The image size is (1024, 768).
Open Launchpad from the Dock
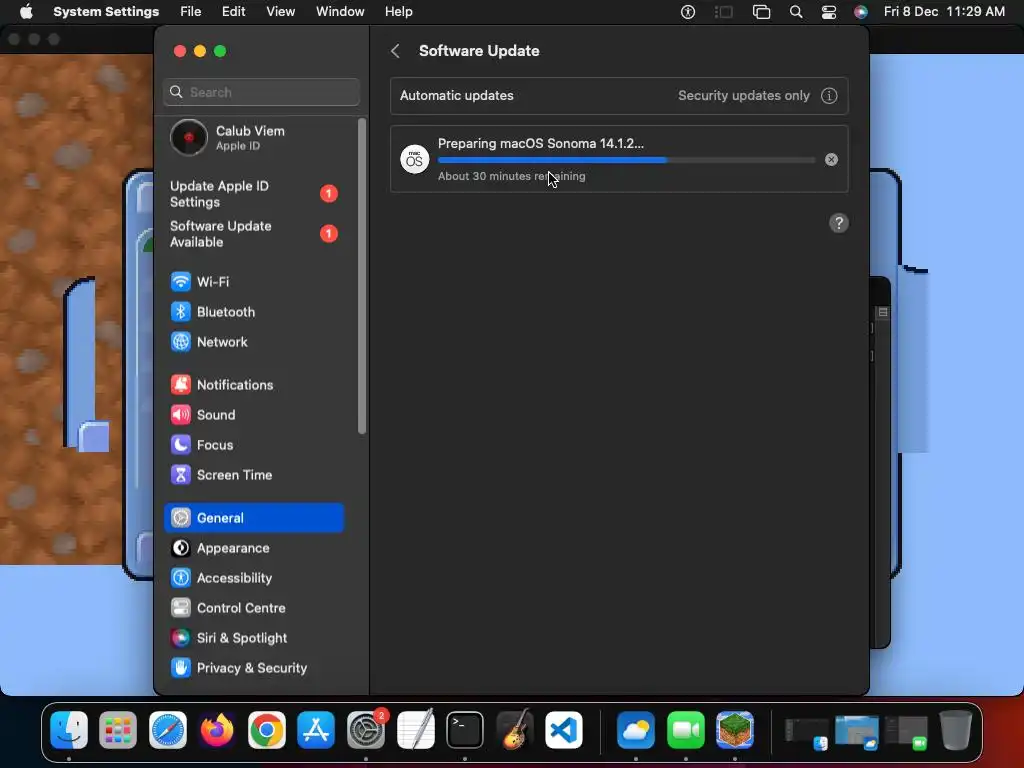pos(118,730)
